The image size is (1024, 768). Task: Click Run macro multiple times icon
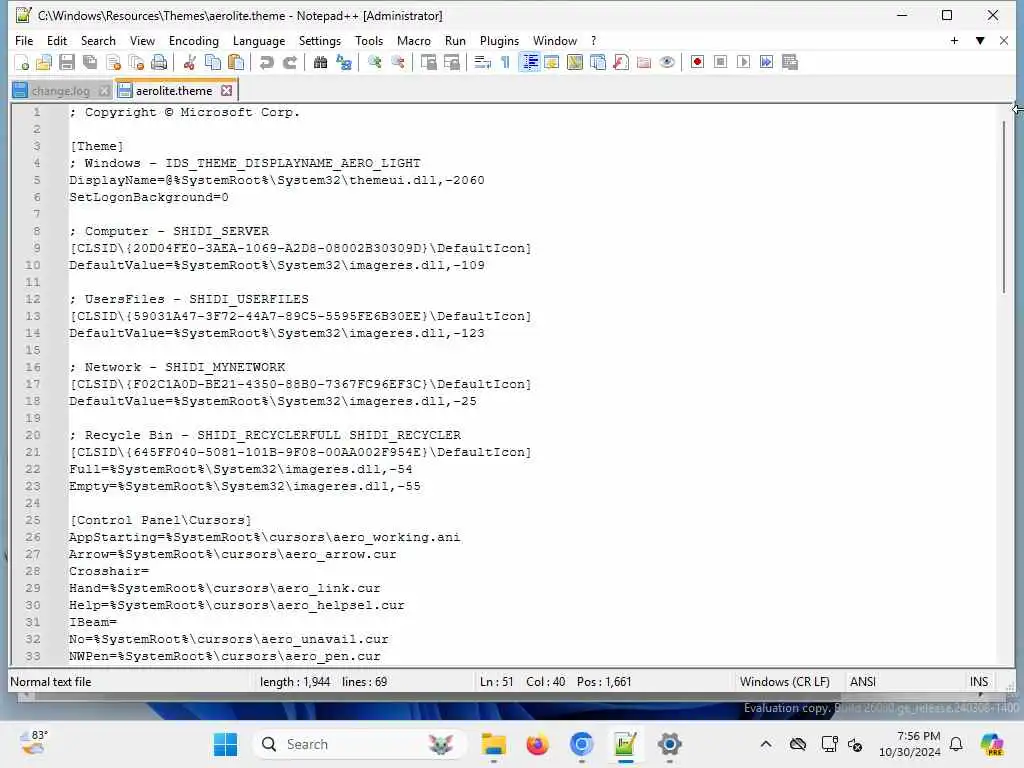coord(767,63)
